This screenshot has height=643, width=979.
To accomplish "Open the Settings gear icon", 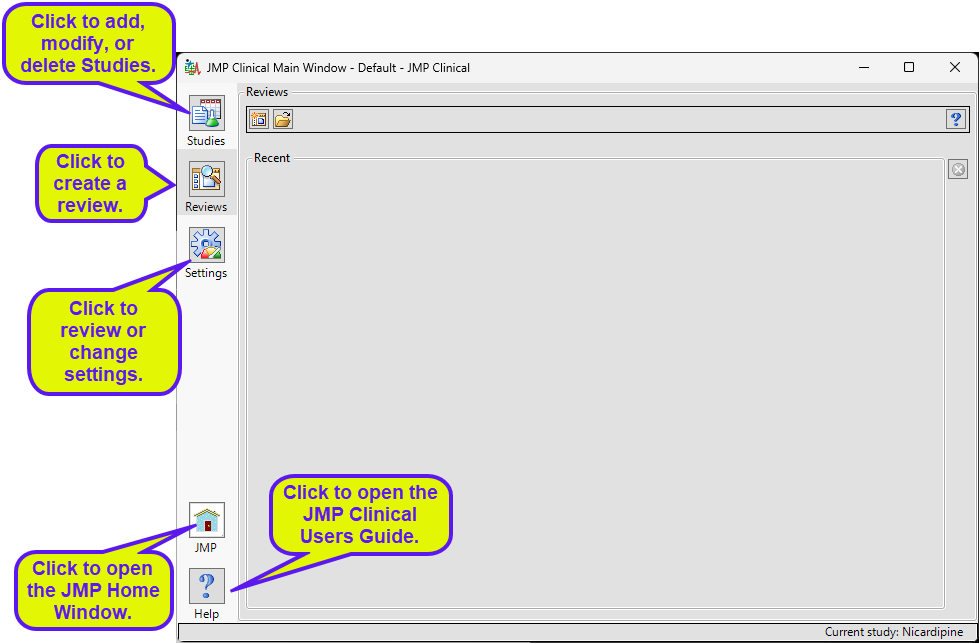I will coord(207,245).
